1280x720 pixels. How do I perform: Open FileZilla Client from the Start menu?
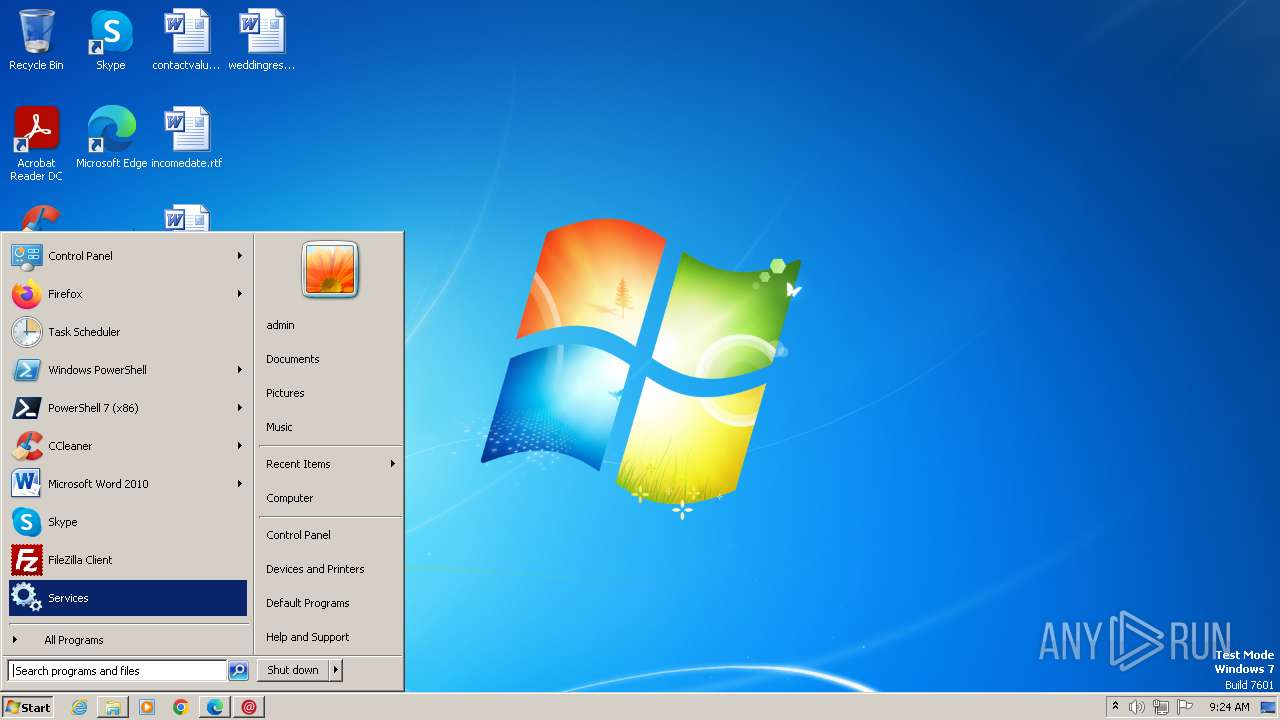(x=128, y=560)
